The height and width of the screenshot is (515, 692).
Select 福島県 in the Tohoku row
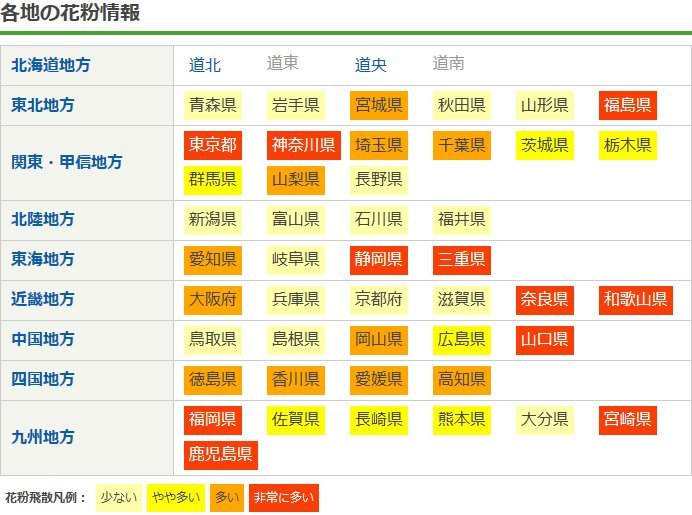(627, 105)
